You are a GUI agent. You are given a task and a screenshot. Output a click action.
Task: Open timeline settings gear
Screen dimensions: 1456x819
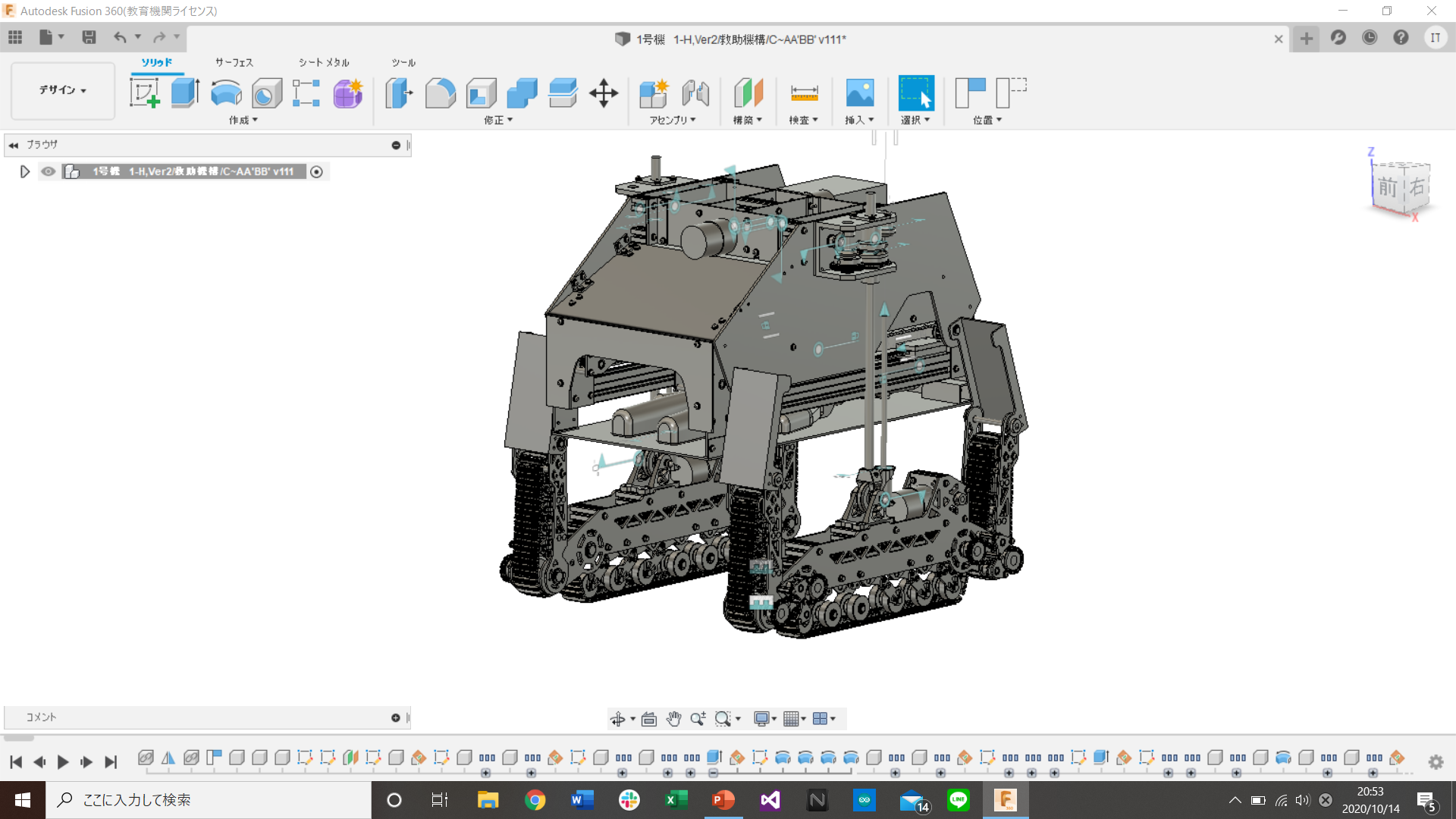(1436, 762)
